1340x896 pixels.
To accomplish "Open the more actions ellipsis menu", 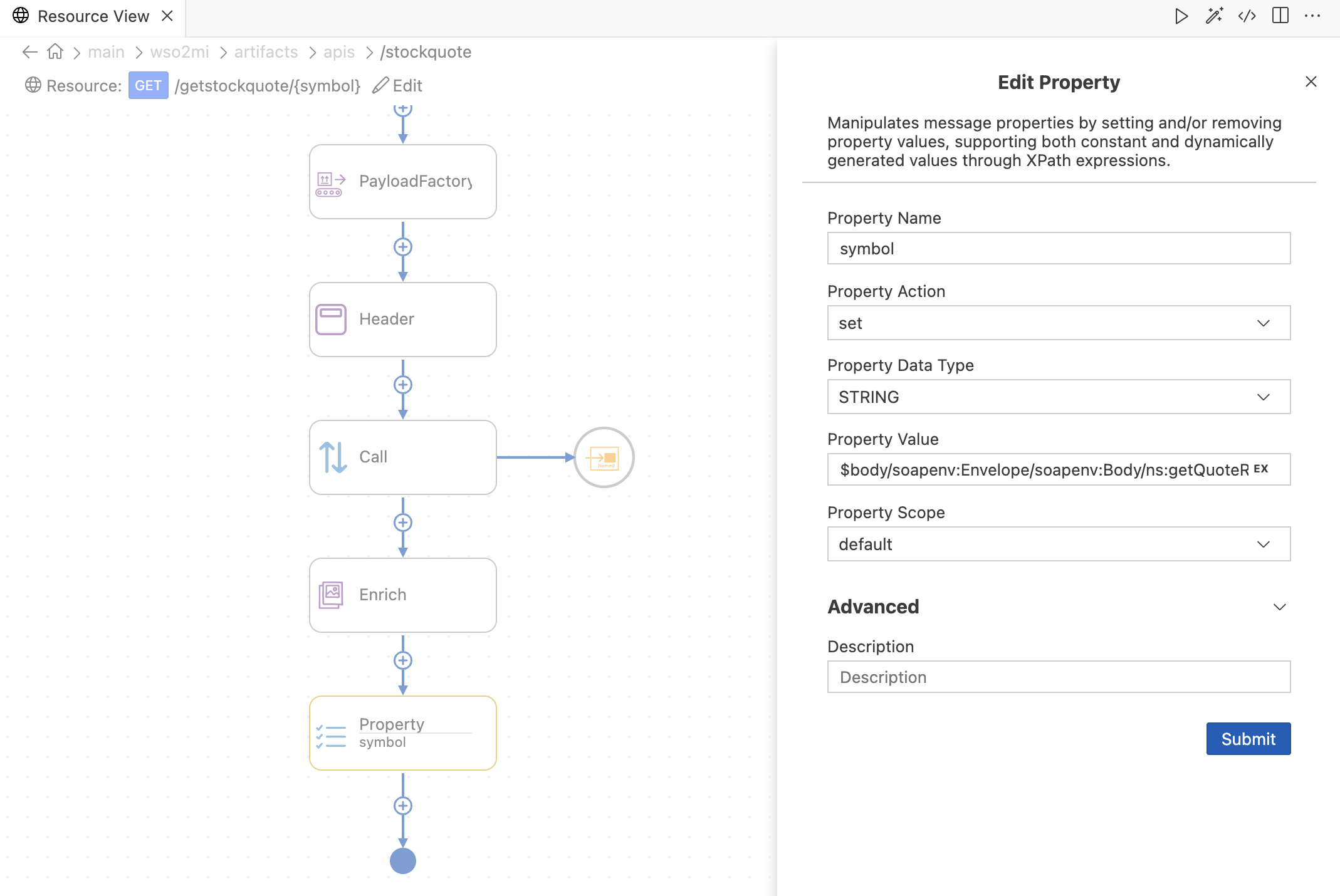I will (x=1312, y=16).
